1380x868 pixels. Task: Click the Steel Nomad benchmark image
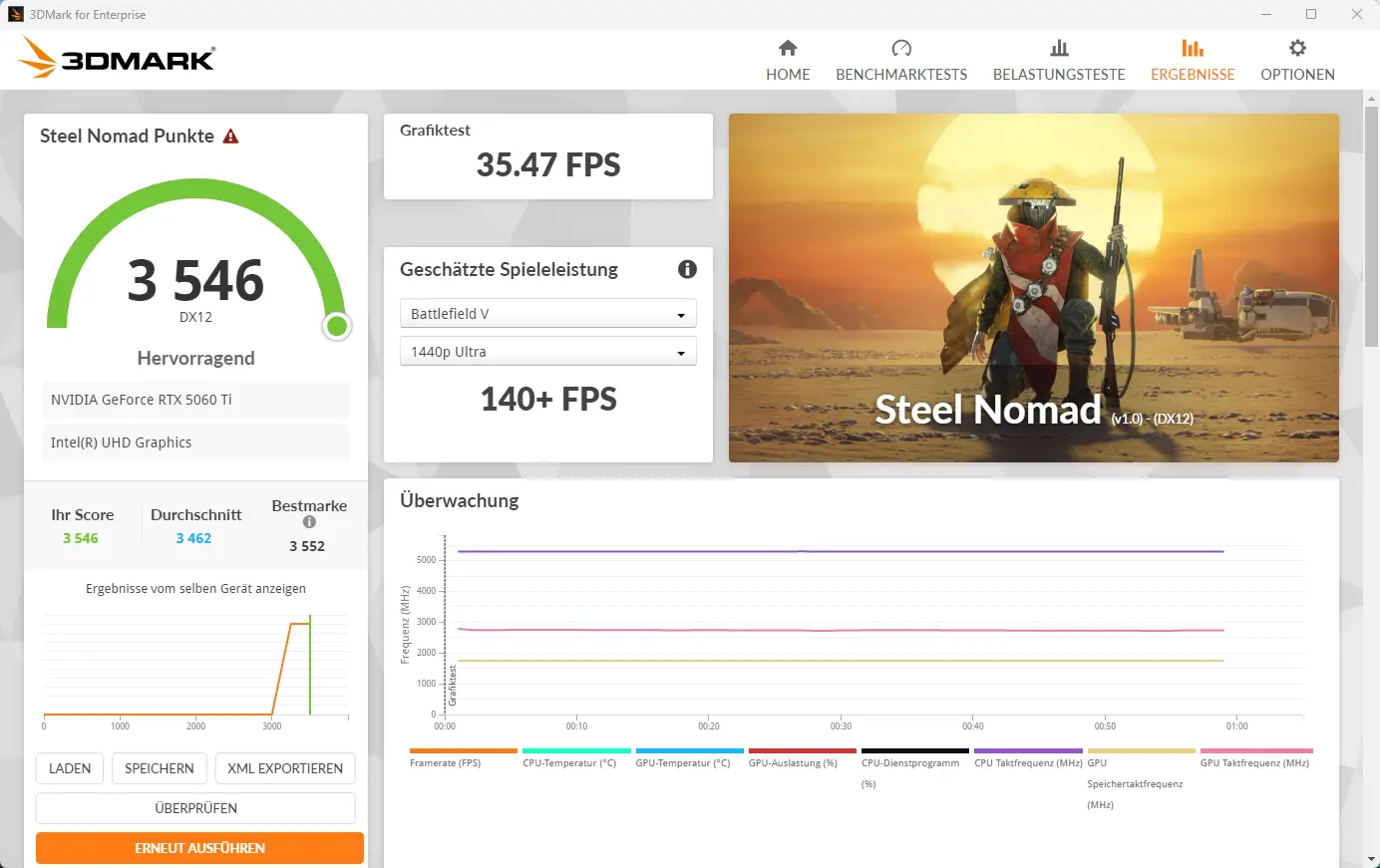(x=1033, y=288)
